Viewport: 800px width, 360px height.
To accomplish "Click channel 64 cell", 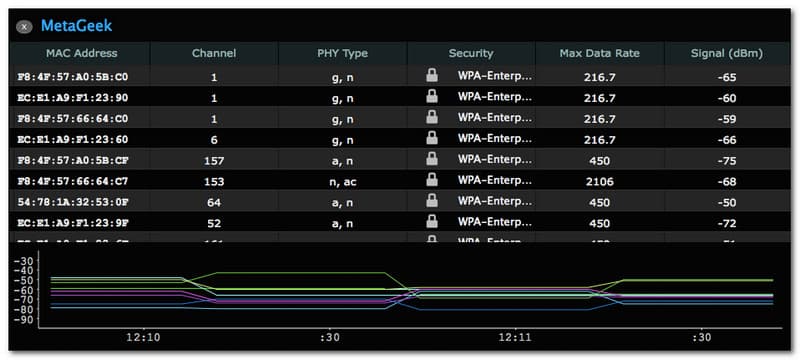I will tap(214, 203).
